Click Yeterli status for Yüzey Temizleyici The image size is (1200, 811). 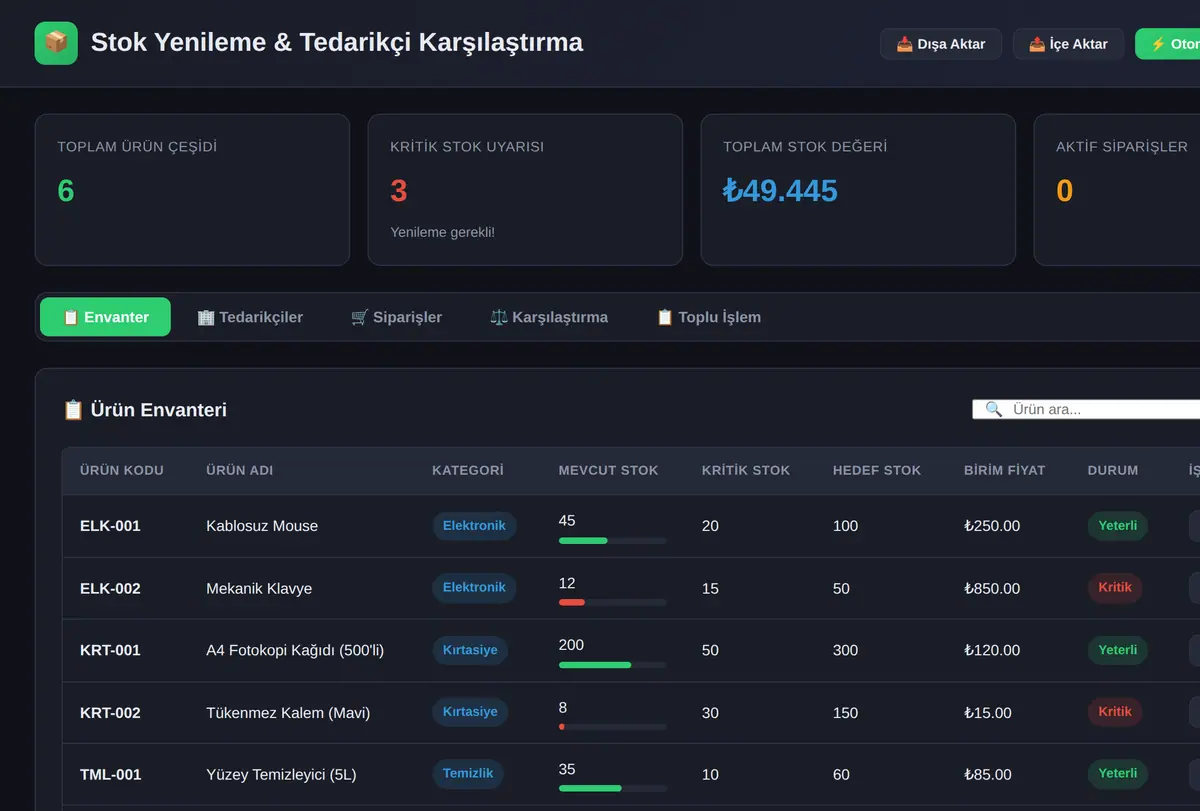(1118, 774)
